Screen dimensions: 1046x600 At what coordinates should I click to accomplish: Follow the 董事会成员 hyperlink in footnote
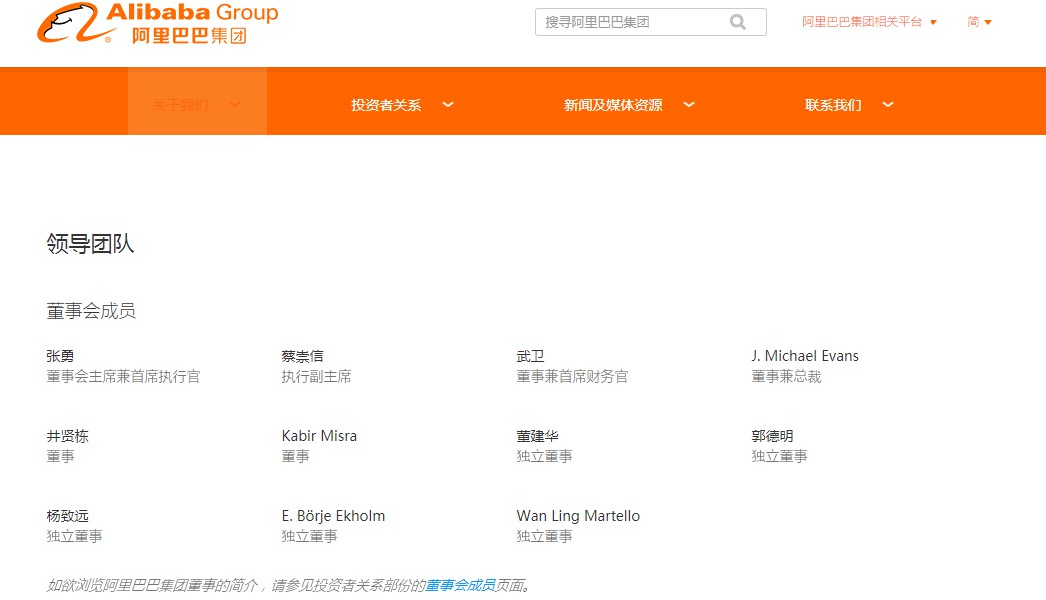pyautogui.click(x=460, y=585)
